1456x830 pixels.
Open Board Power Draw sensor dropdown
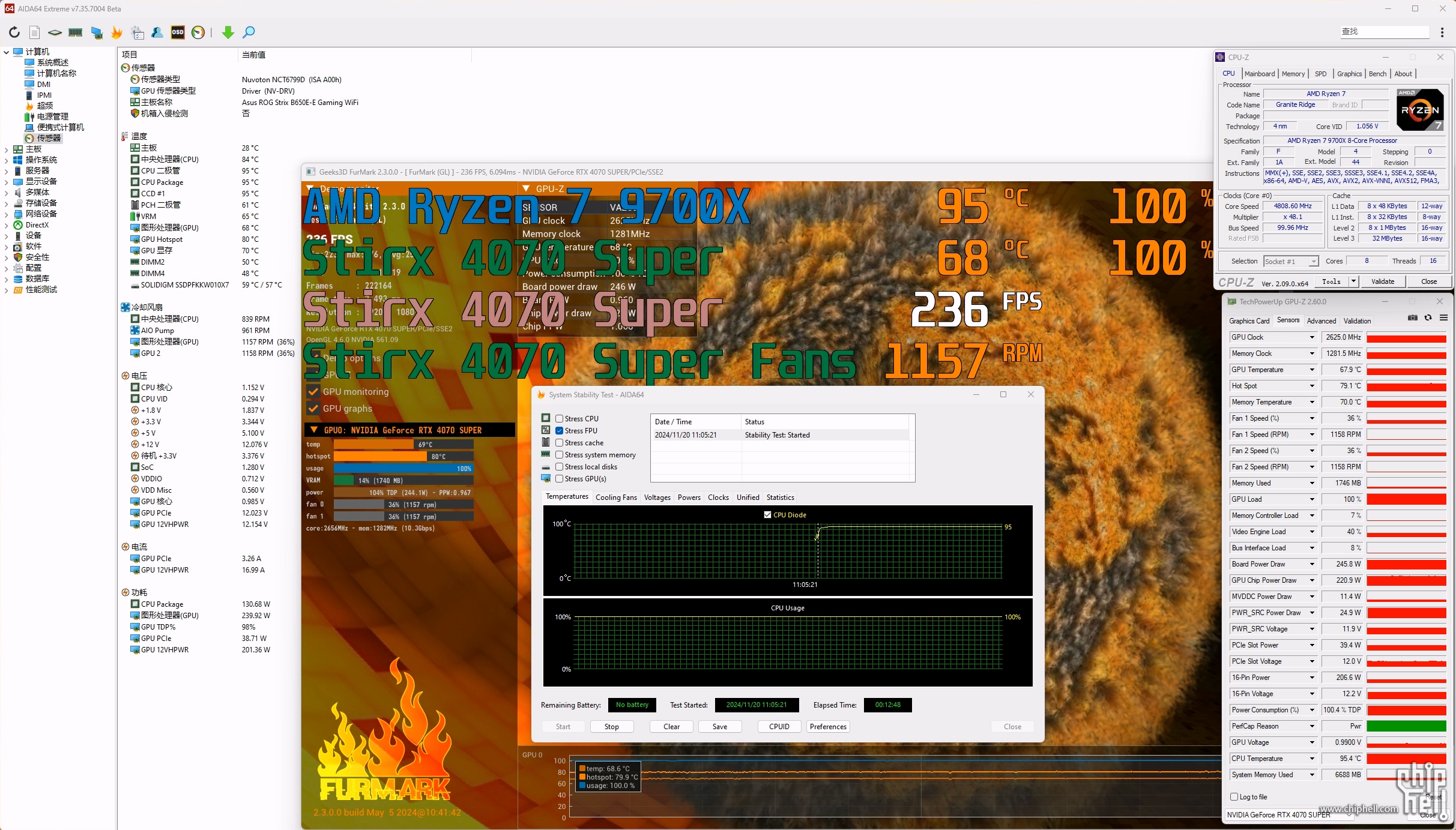(x=1312, y=564)
